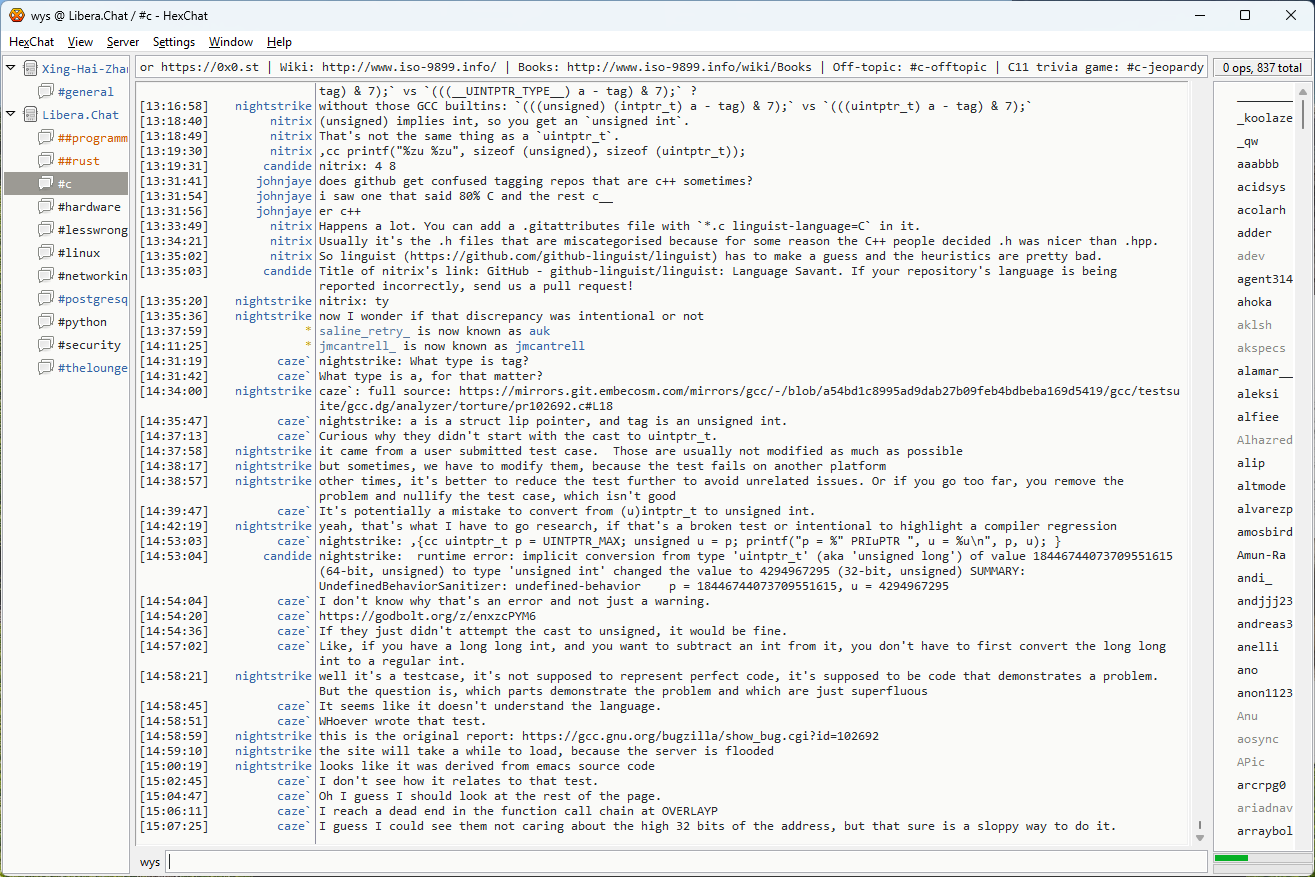Screen dimensions: 1315x877
Task: Click the lag meter progress bar
Action: tap(1260, 858)
